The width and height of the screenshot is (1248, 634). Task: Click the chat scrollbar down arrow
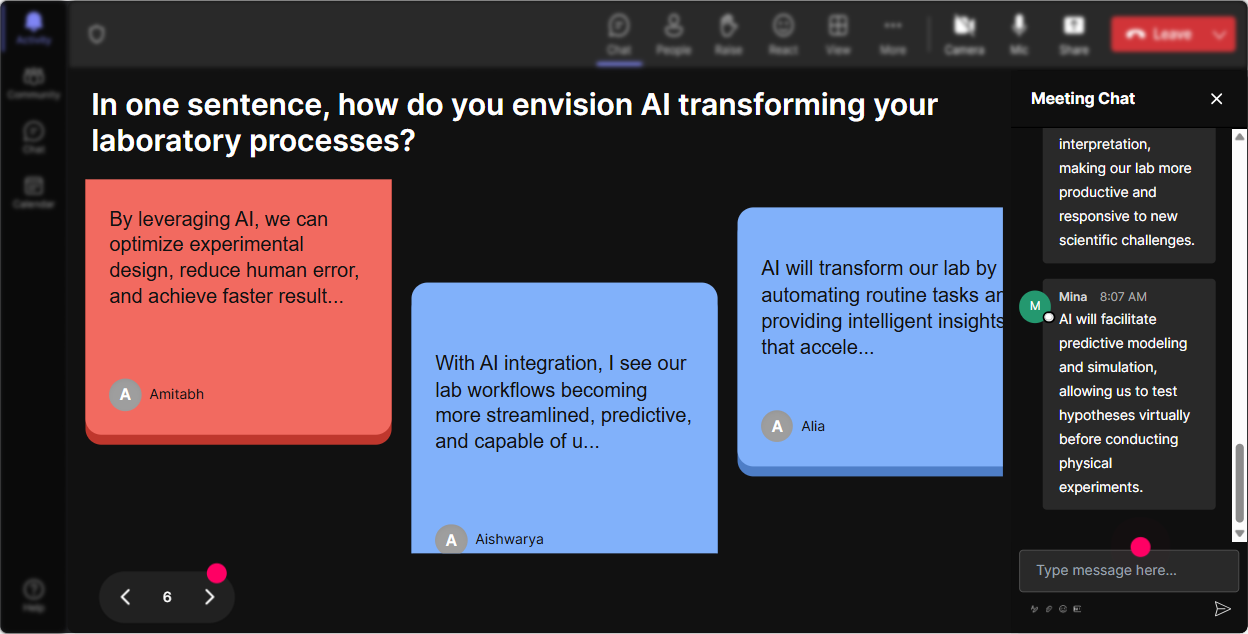tap(1240, 535)
